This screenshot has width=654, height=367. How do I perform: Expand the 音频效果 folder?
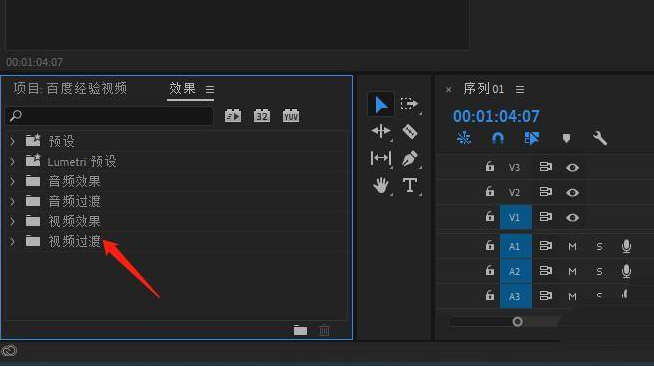click(13, 181)
